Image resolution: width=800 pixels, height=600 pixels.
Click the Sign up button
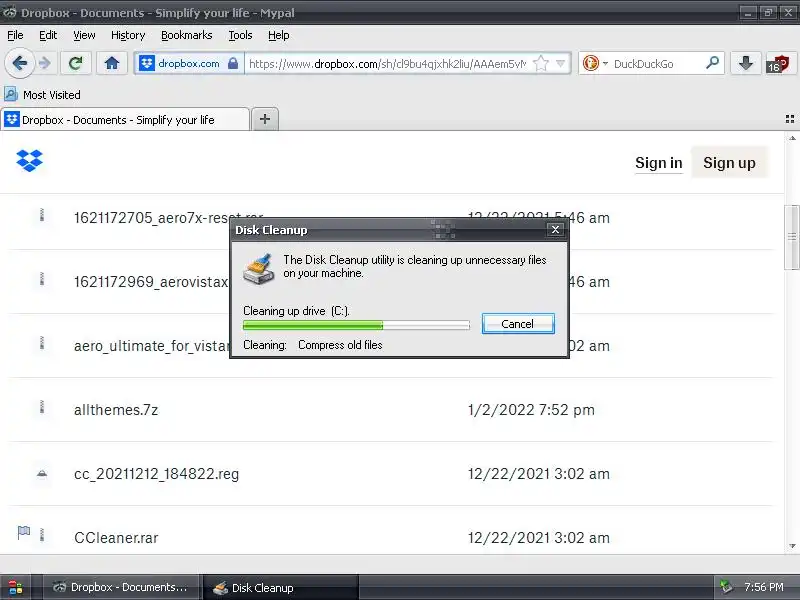(x=729, y=163)
